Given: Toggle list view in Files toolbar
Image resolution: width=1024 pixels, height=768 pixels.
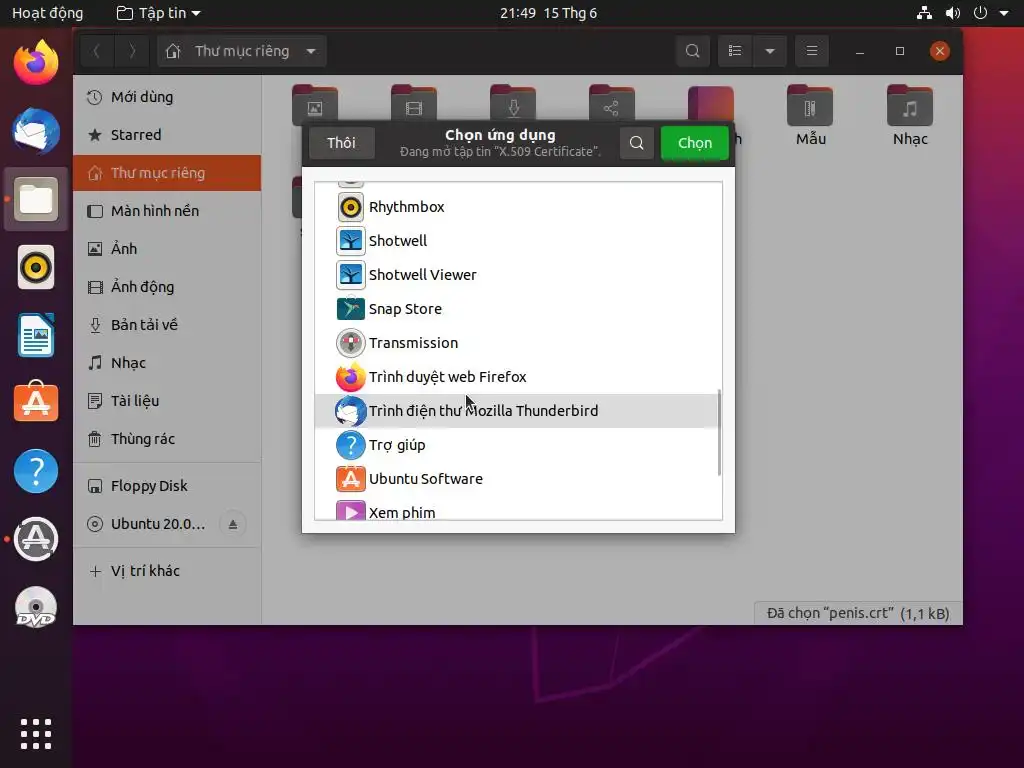Looking at the screenshot, I should pyautogui.click(x=735, y=51).
